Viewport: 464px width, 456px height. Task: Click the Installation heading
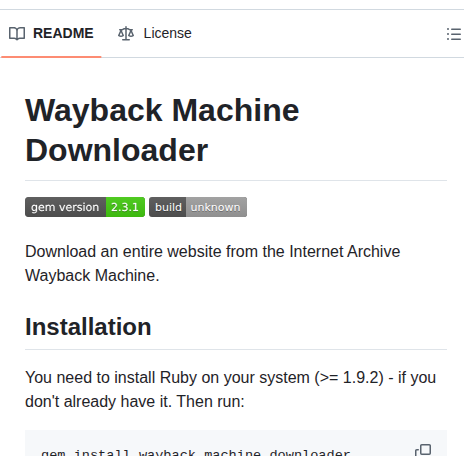pos(88,327)
